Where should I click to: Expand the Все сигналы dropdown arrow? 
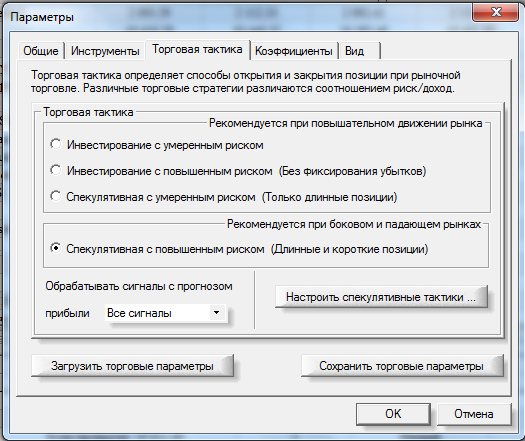click(217, 313)
